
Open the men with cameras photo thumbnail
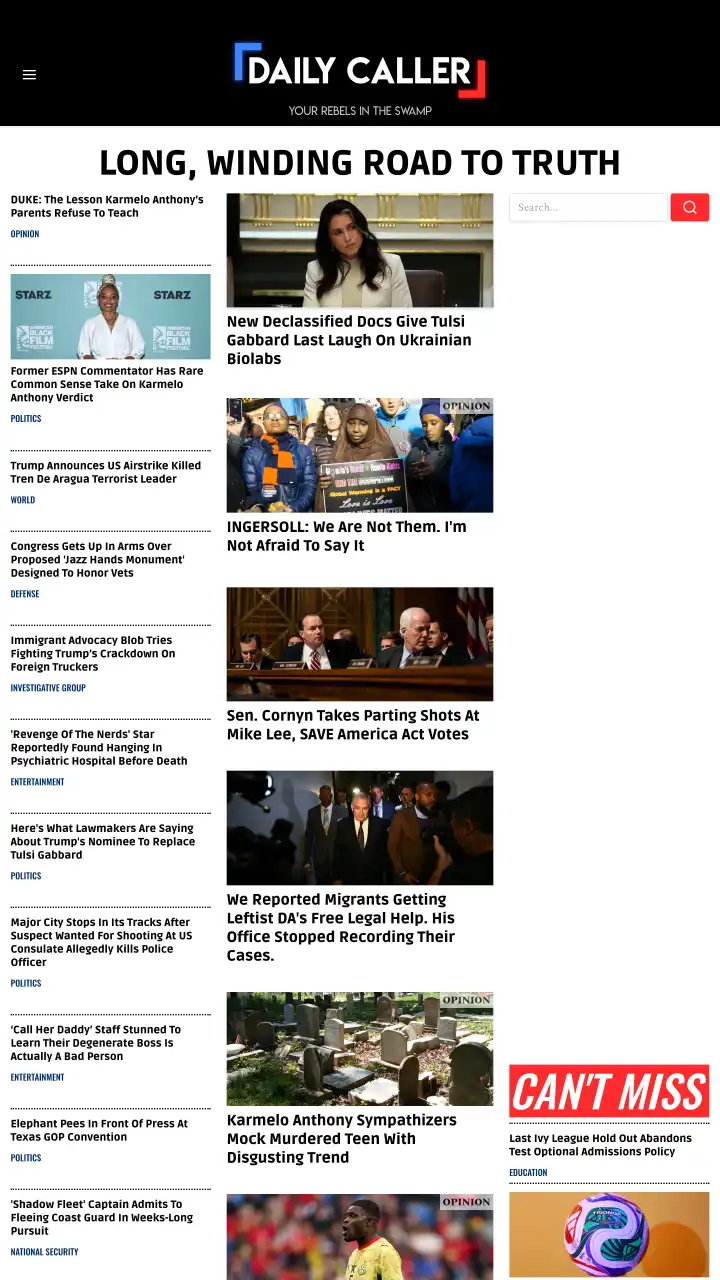pos(360,828)
